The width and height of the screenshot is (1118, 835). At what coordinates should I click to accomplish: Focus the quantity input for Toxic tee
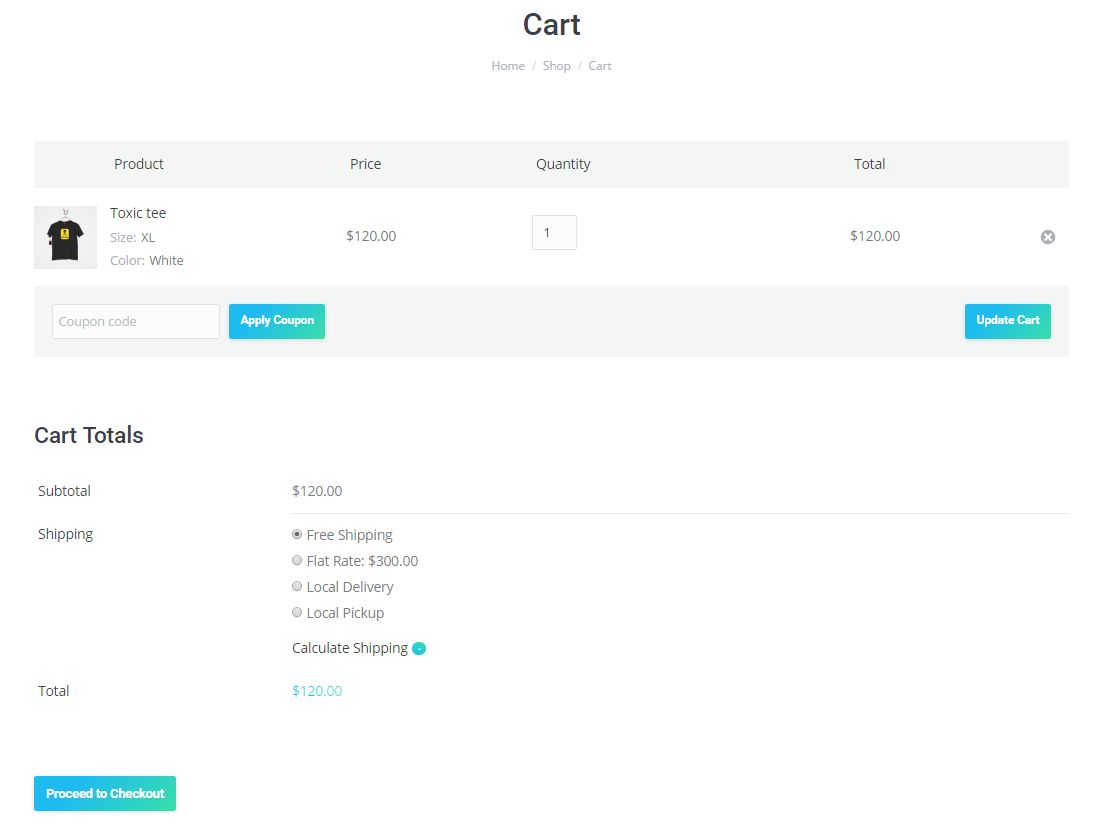554,233
